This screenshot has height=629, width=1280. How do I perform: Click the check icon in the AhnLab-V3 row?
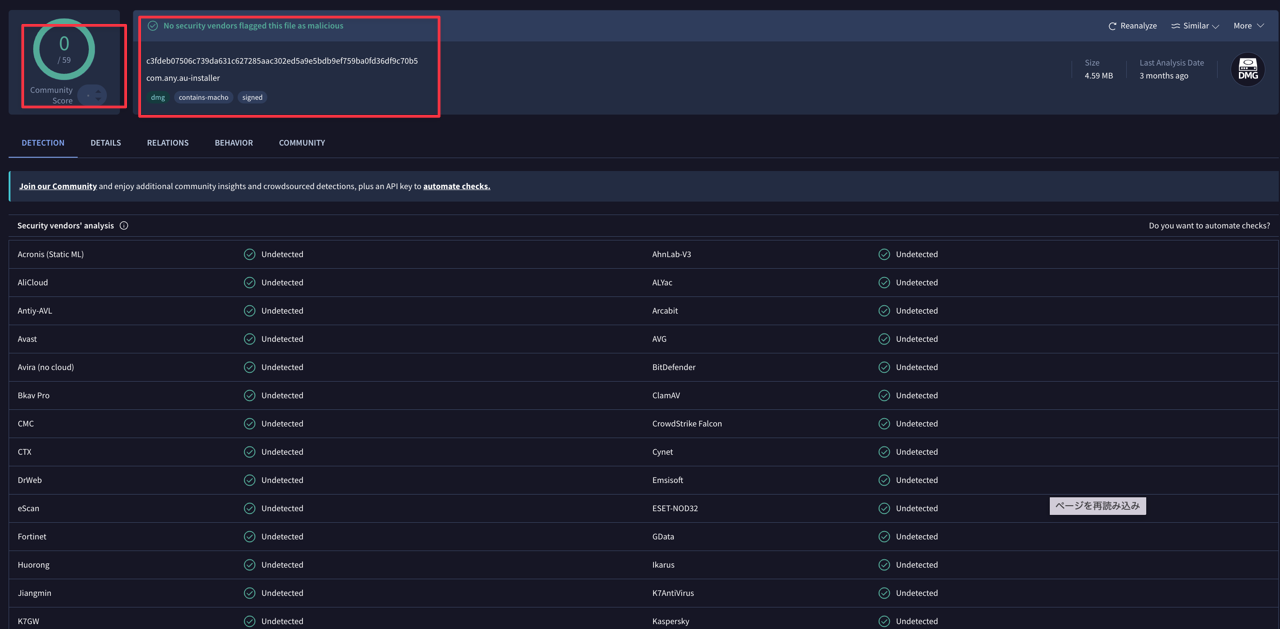pyautogui.click(x=884, y=254)
